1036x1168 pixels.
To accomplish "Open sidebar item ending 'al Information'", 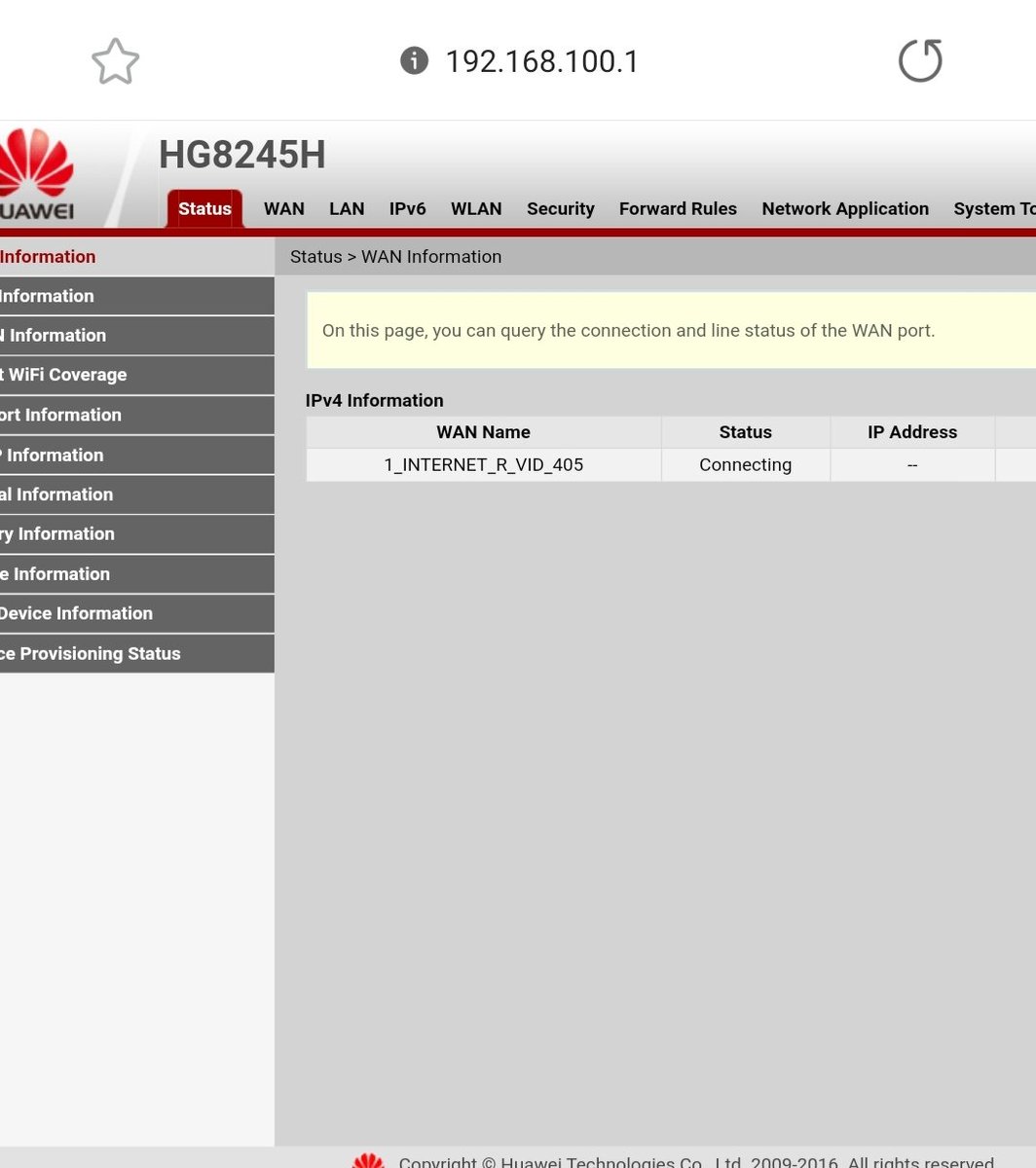I will 137,494.
